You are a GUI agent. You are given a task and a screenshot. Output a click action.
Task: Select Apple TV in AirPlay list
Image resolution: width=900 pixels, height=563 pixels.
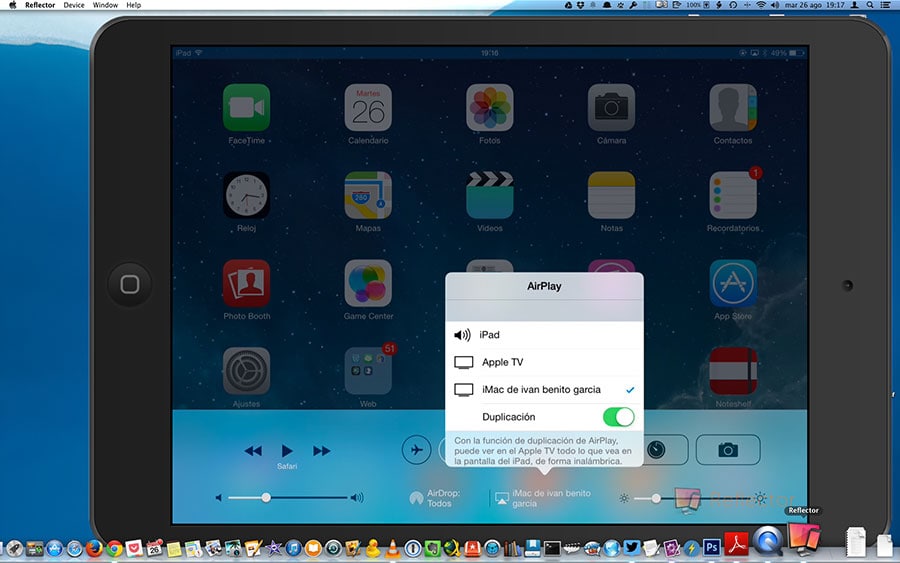544,362
